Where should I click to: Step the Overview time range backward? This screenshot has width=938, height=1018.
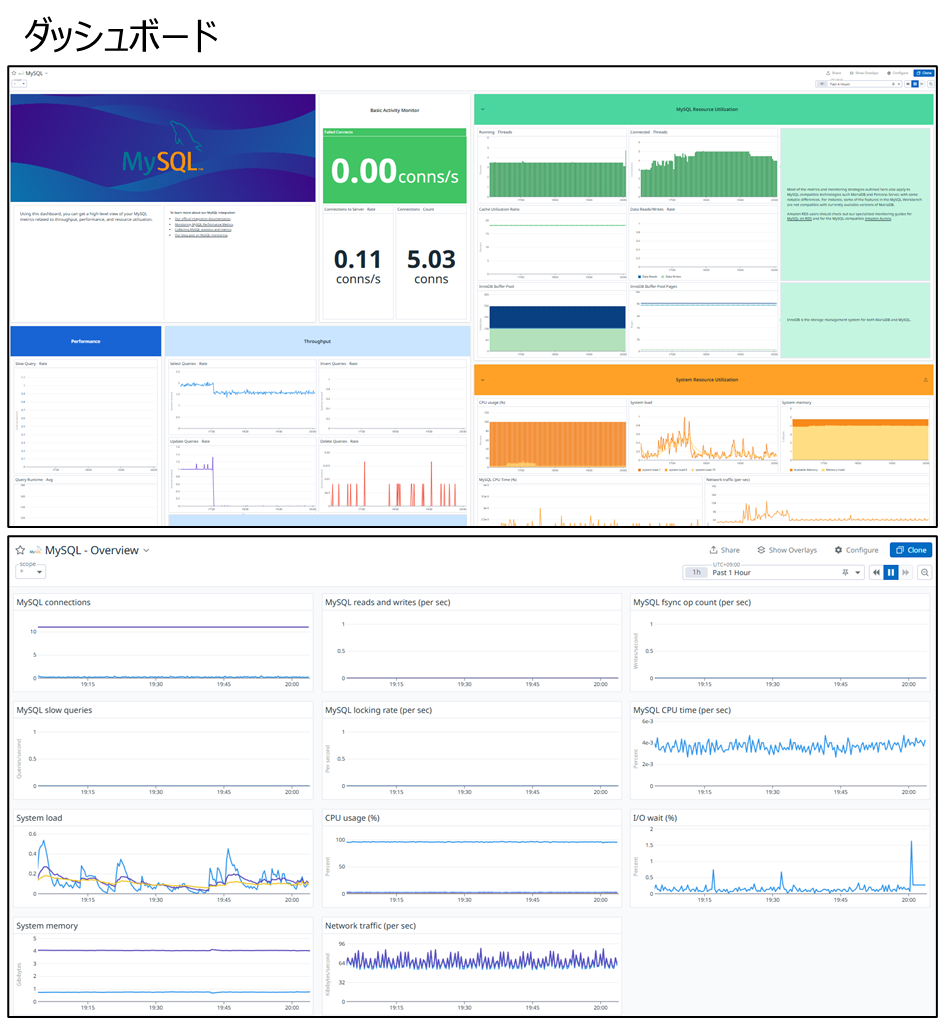pos(876,572)
